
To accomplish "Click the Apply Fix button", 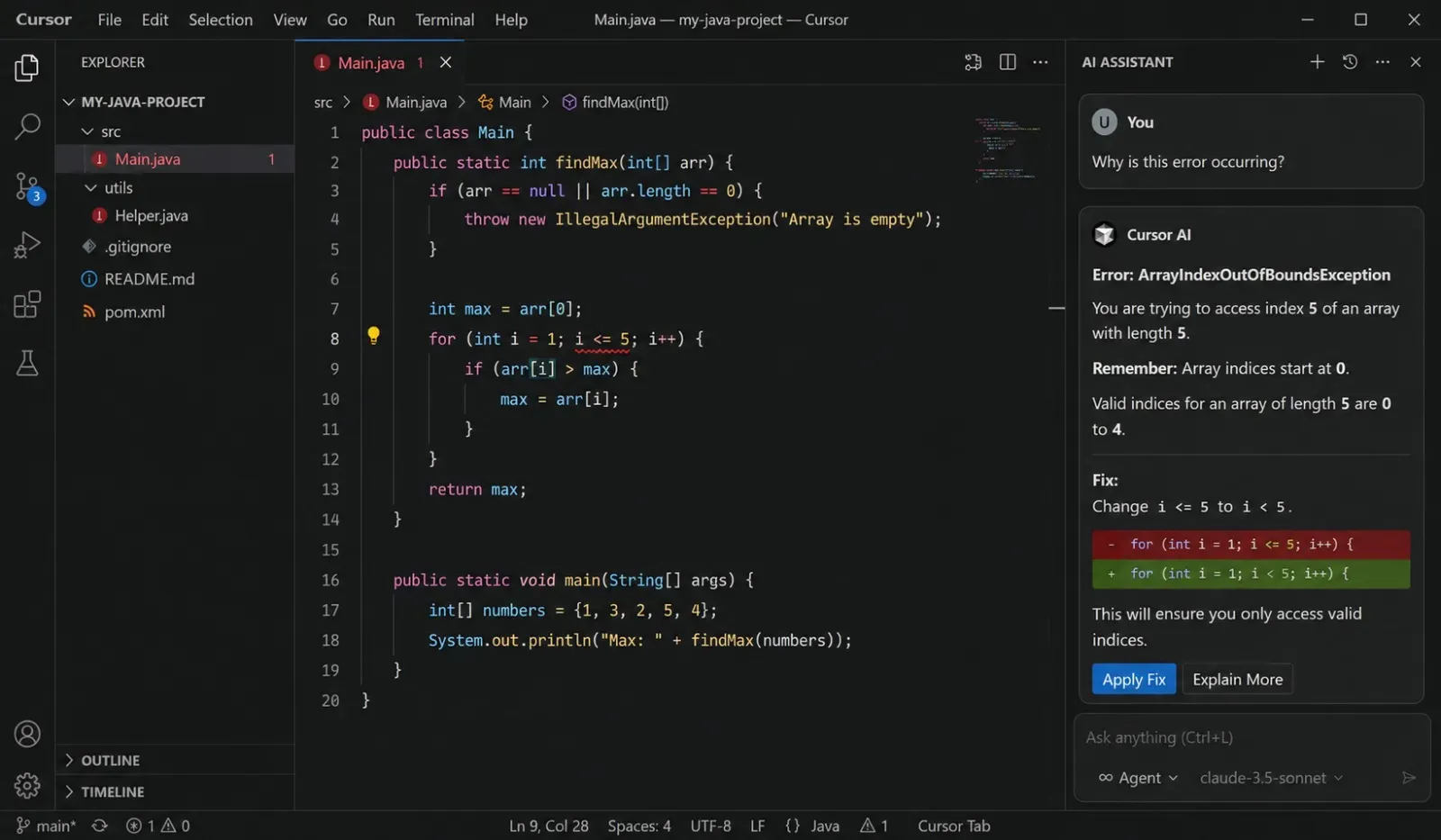I will point(1134,679).
